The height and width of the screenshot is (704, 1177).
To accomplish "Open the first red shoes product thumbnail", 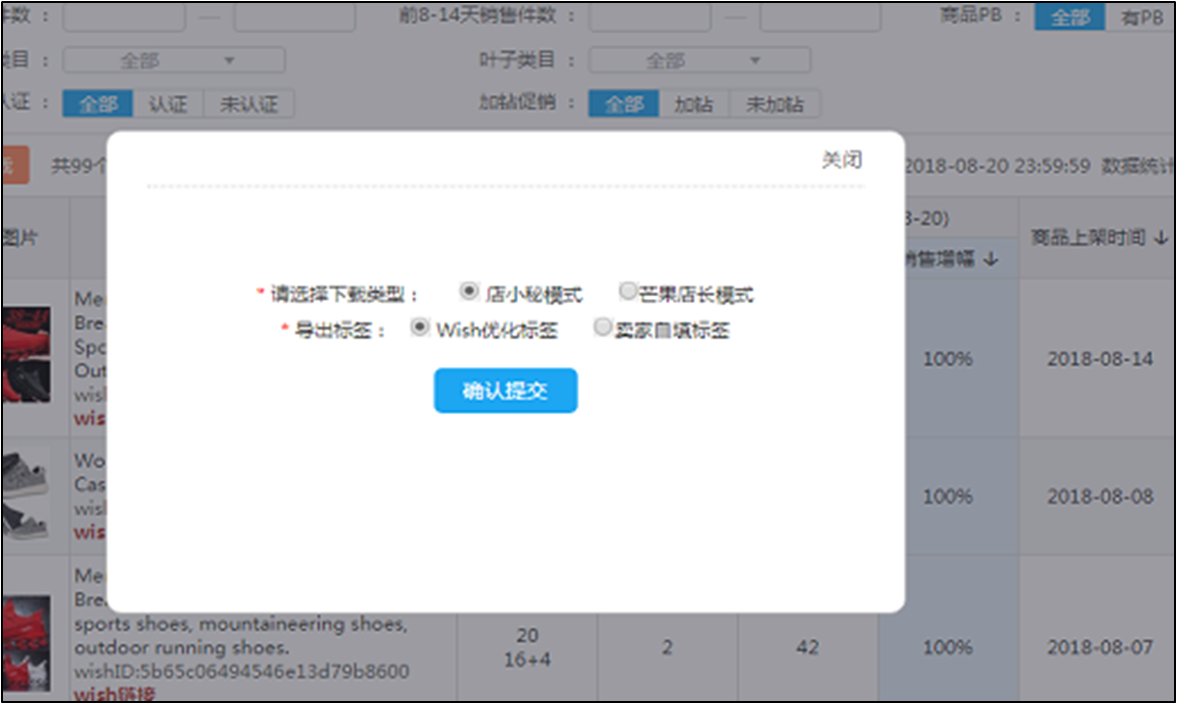I will coord(26,355).
